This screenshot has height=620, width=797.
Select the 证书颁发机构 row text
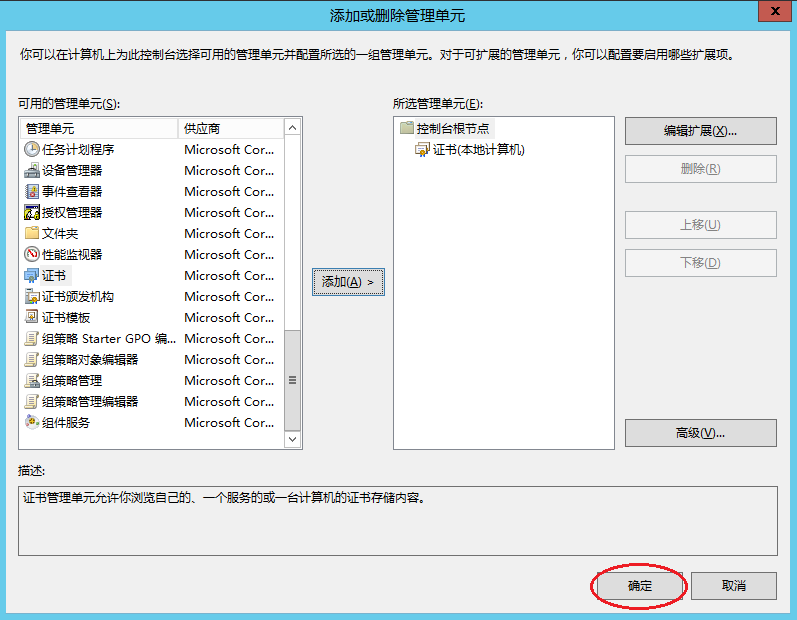78,296
